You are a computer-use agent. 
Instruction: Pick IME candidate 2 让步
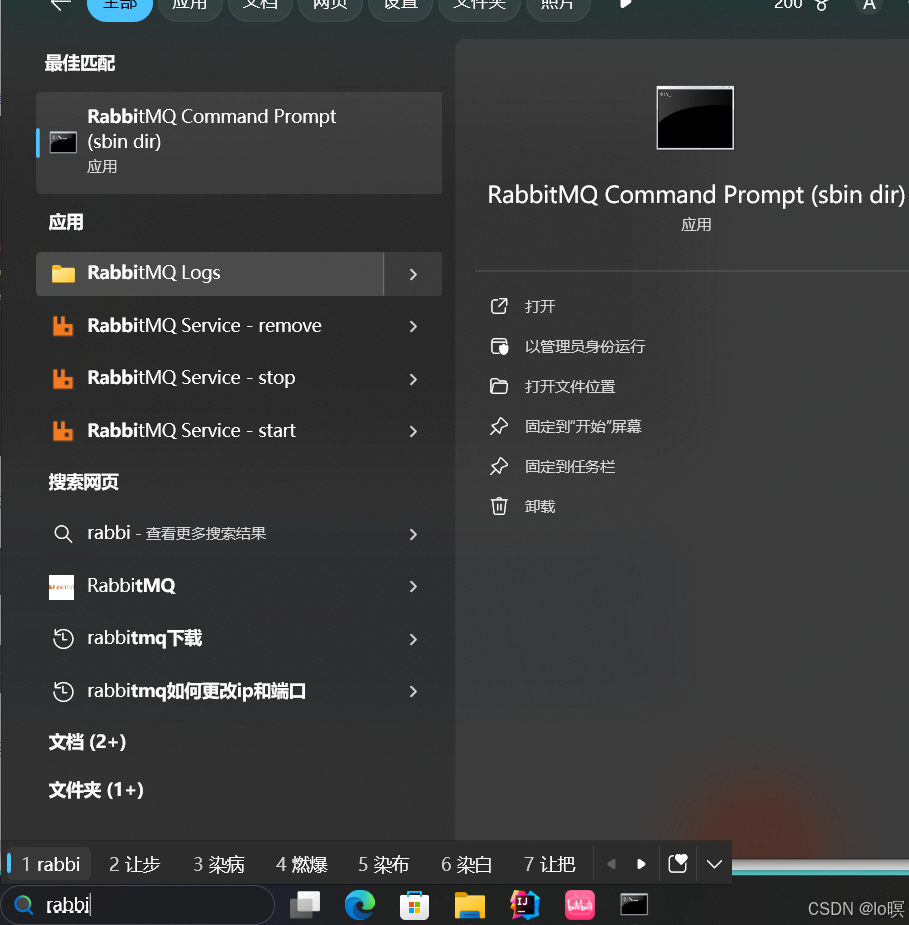134,864
